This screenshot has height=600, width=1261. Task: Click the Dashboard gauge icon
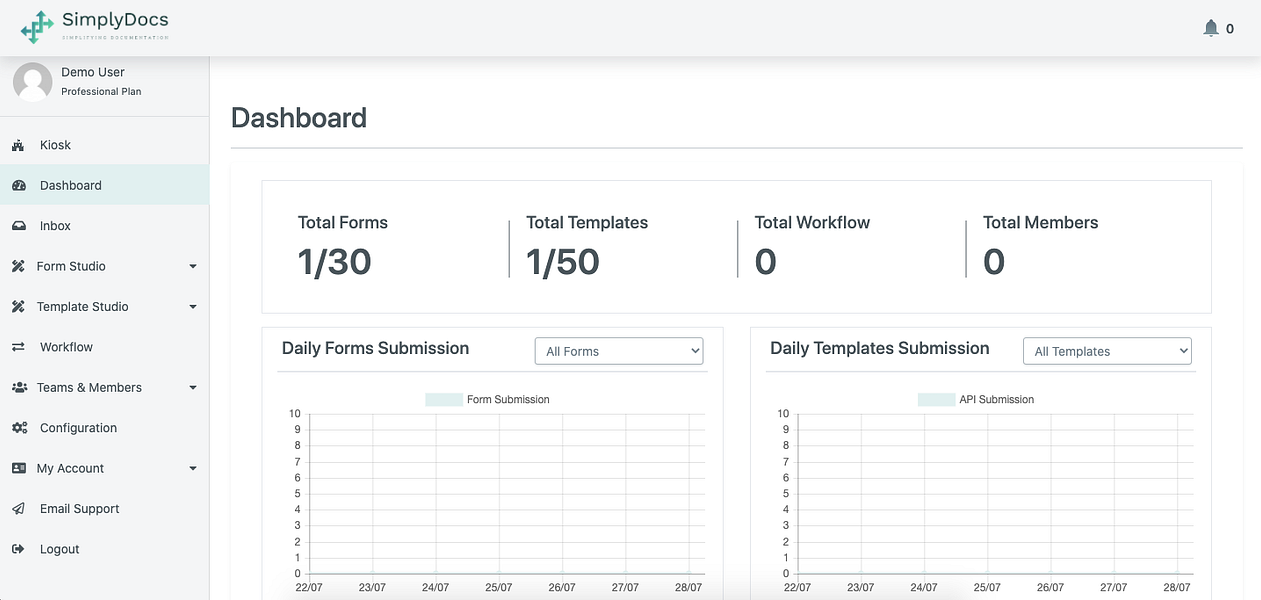pos(18,185)
